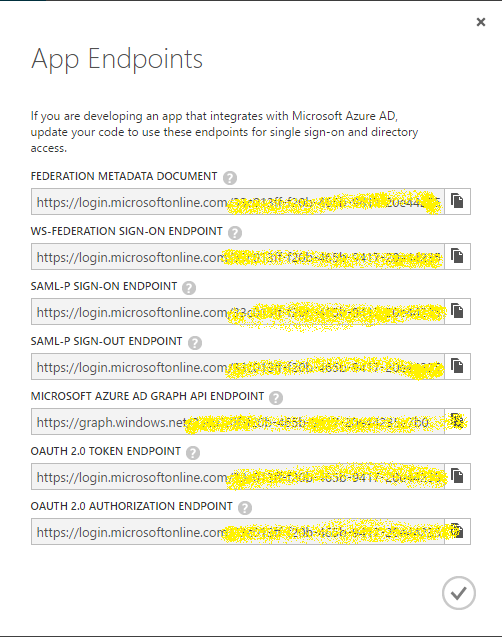The width and height of the screenshot is (502, 637).
Task: Click the 'MICROSOFT AZURE AD GRAPH API ENDPOINT' label
Action: pyautogui.click(x=147, y=396)
